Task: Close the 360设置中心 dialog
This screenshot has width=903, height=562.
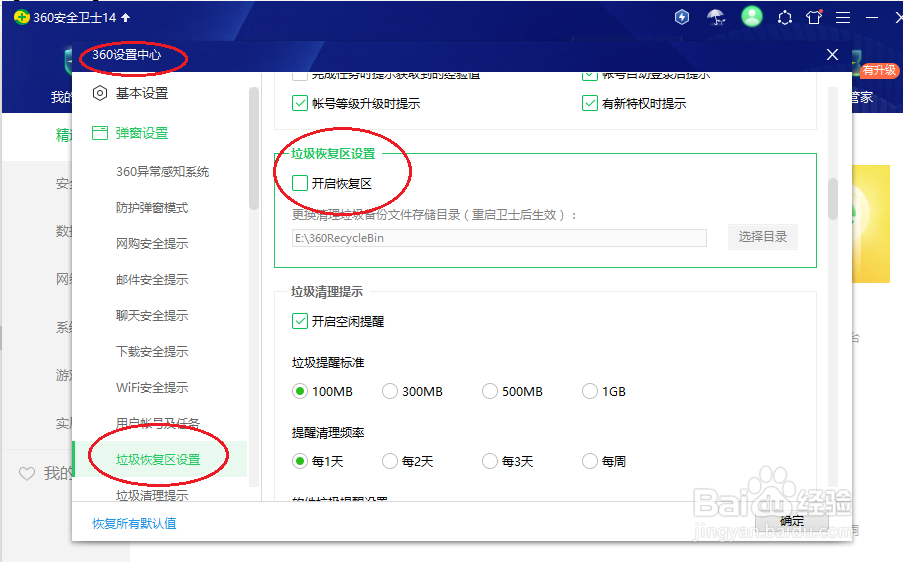Action: pyautogui.click(x=832, y=55)
